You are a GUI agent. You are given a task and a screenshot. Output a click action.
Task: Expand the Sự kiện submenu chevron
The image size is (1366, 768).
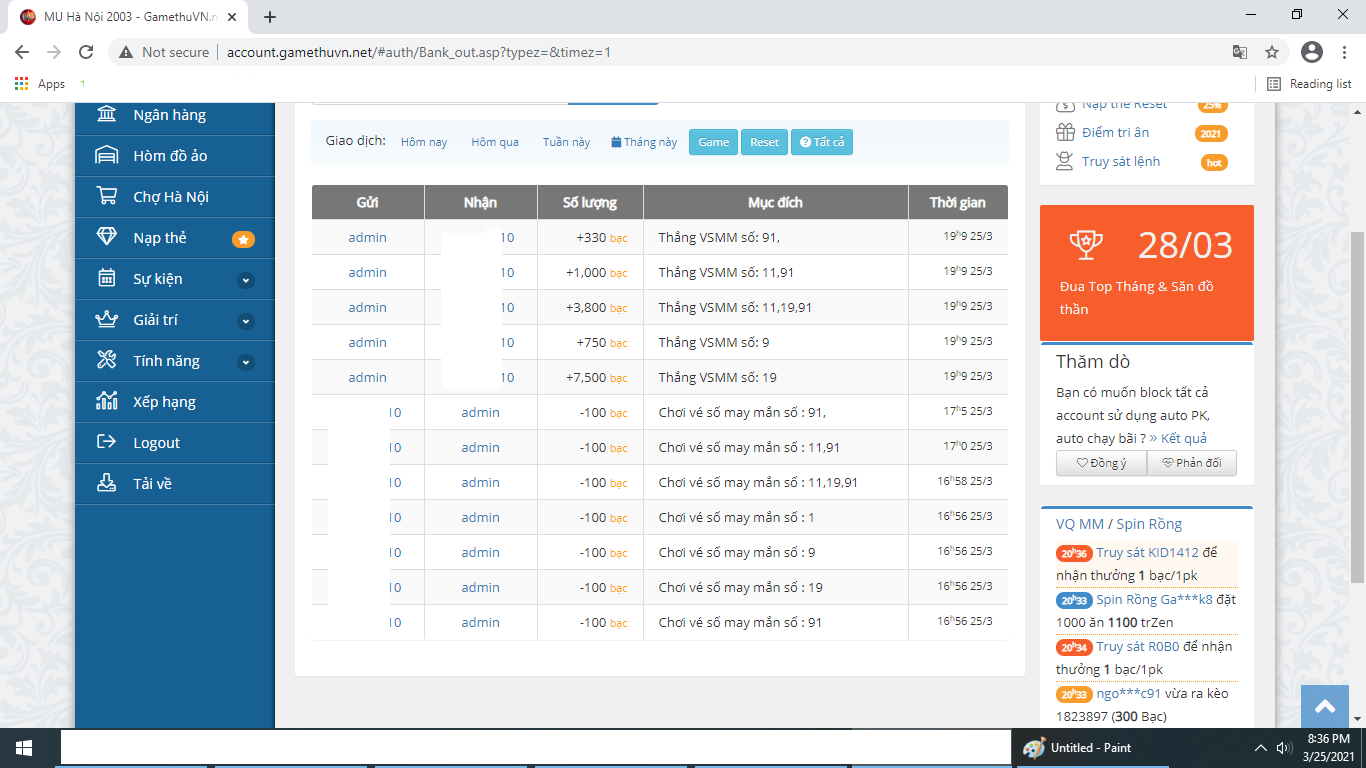tap(246, 280)
